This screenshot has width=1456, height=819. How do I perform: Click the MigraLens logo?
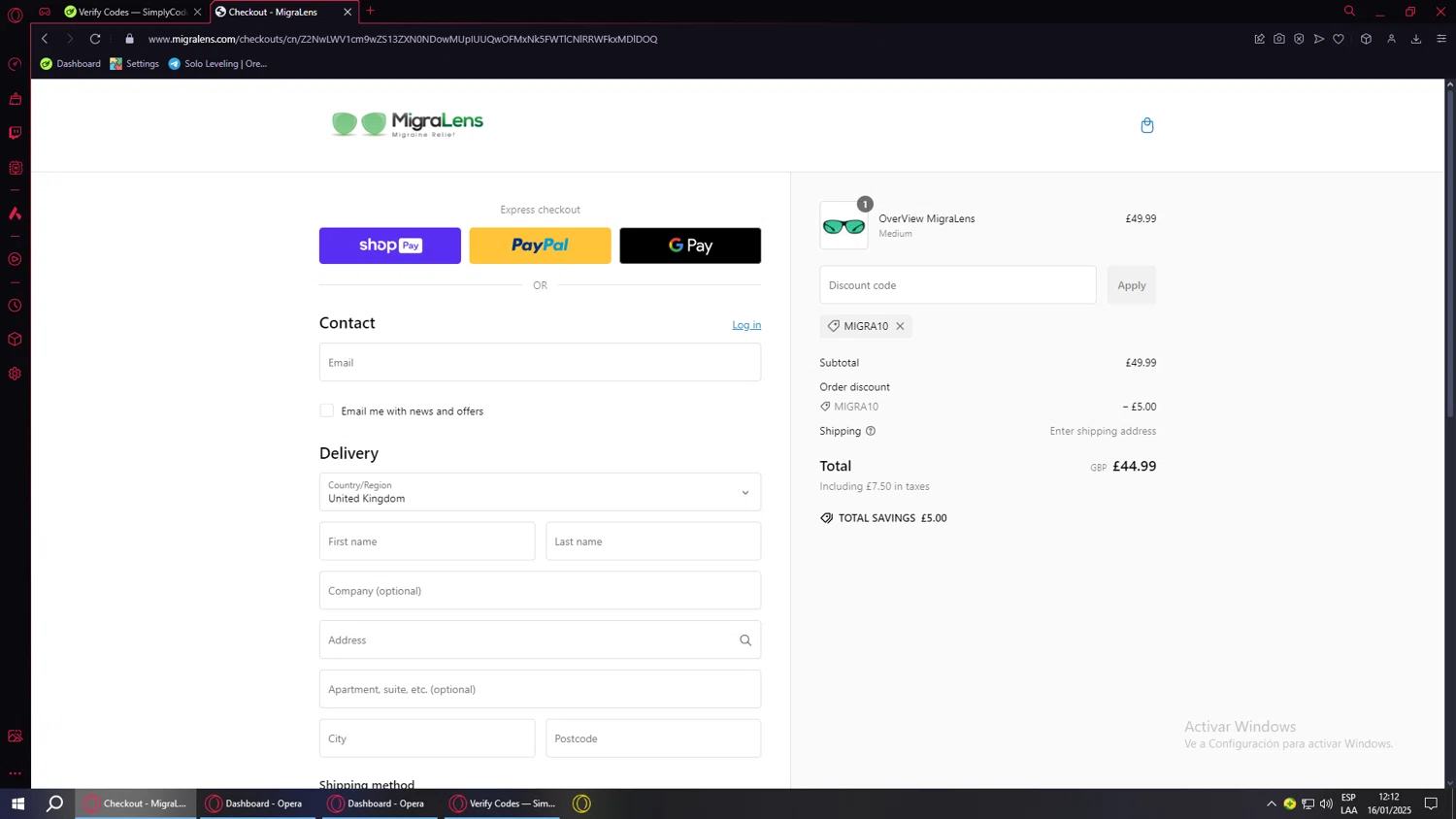pyautogui.click(x=407, y=124)
